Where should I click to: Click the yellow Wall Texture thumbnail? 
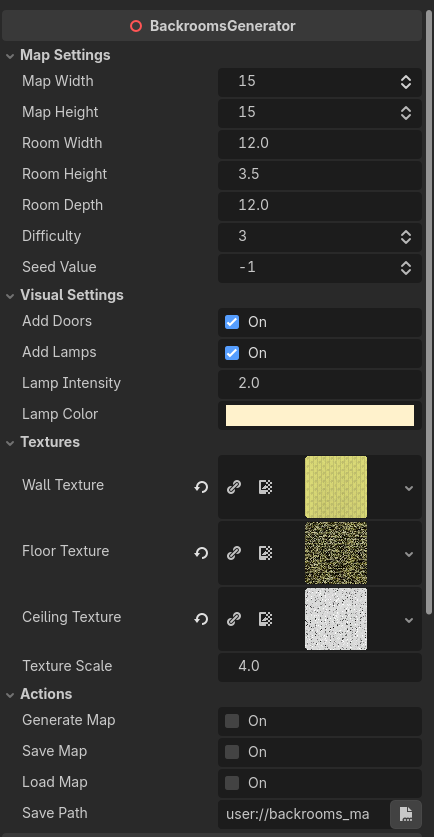coord(336,487)
